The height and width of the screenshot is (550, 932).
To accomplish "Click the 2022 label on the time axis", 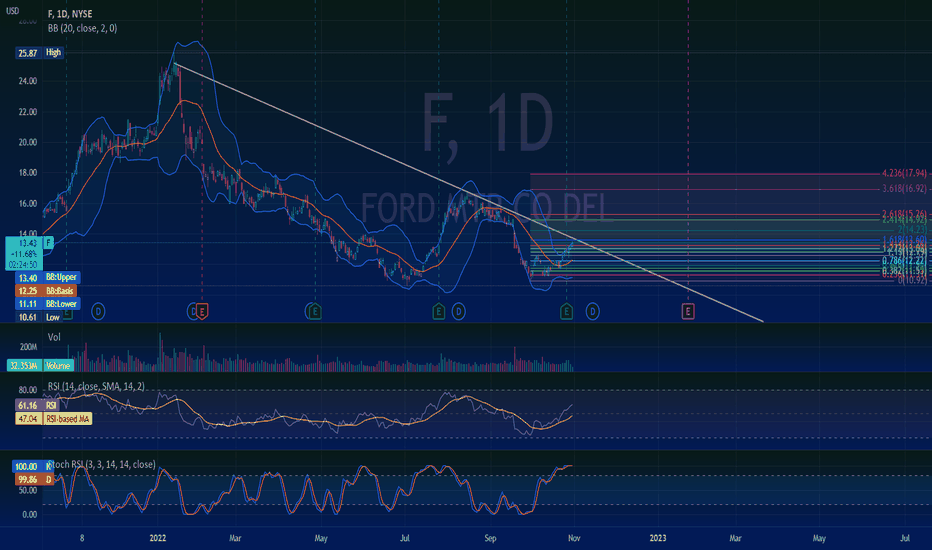I will (x=158, y=538).
